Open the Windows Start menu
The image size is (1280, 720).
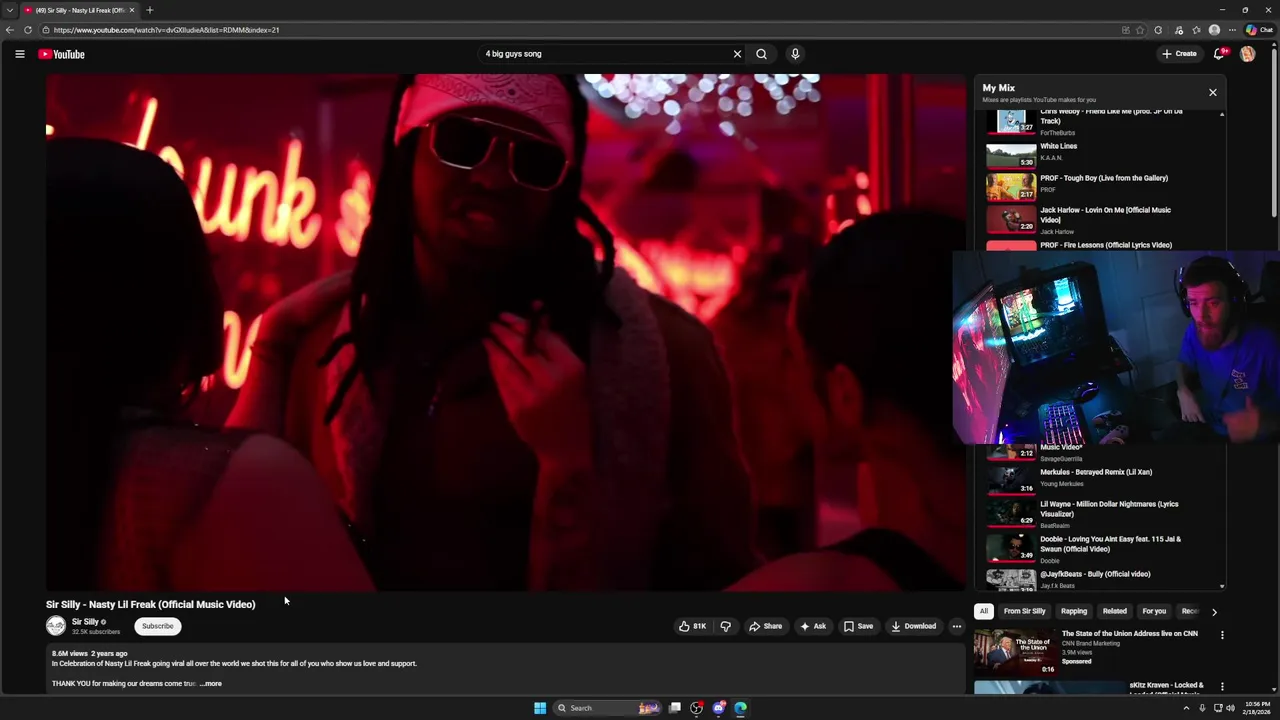tap(540, 708)
